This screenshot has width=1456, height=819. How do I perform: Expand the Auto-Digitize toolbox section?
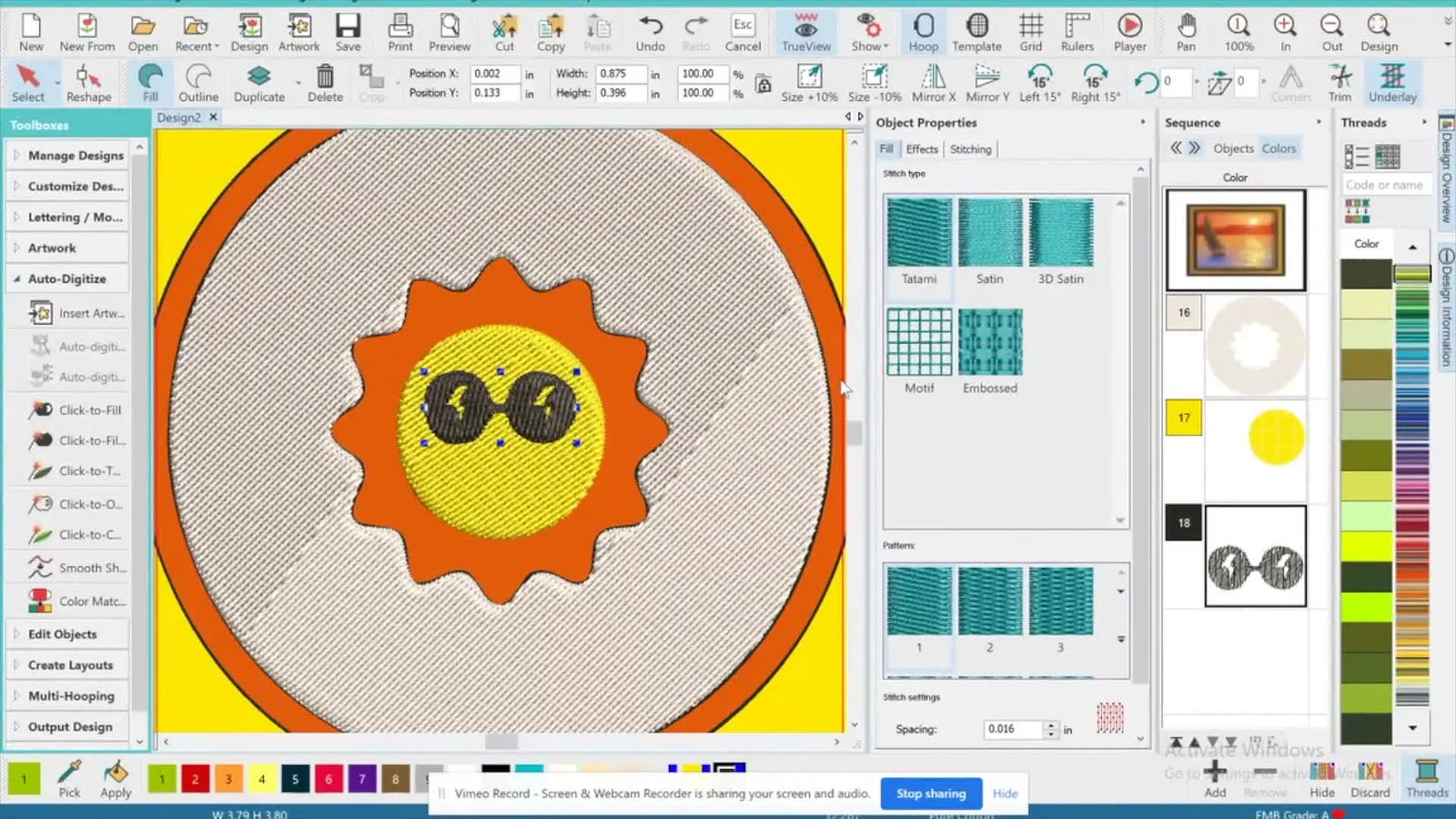click(68, 278)
